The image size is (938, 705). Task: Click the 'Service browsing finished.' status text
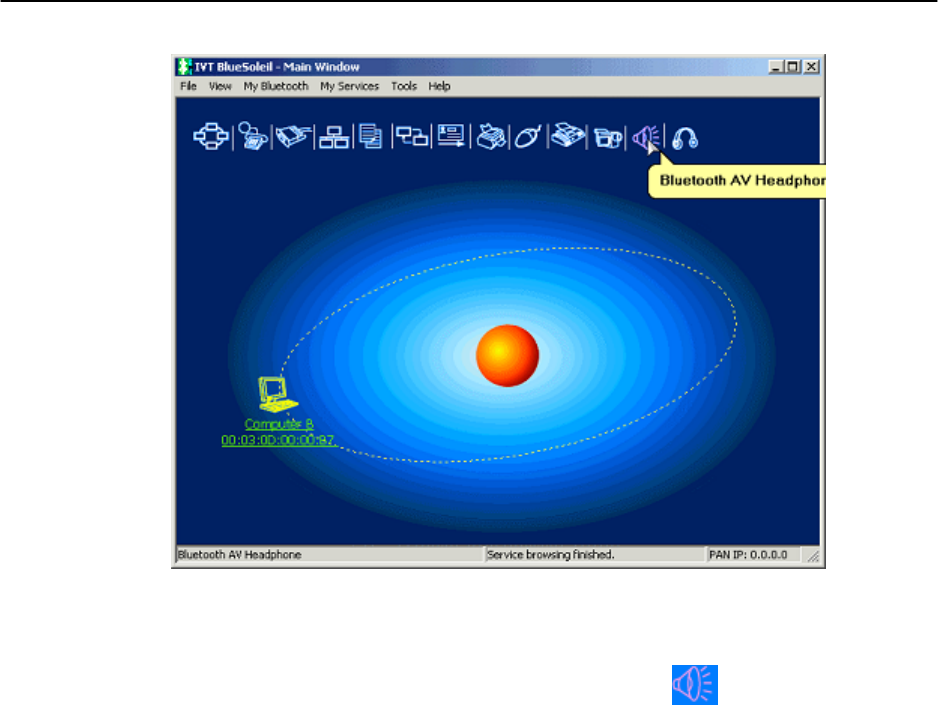pos(550,554)
